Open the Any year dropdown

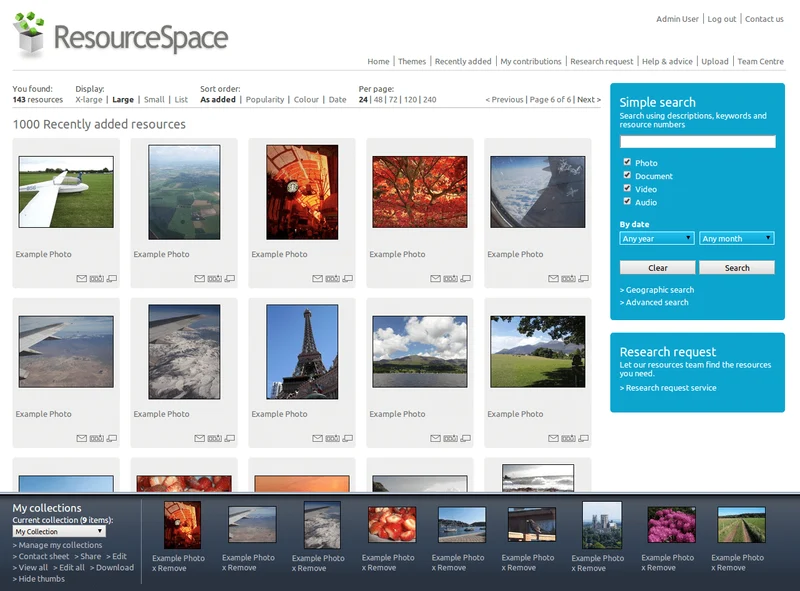tap(655, 238)
